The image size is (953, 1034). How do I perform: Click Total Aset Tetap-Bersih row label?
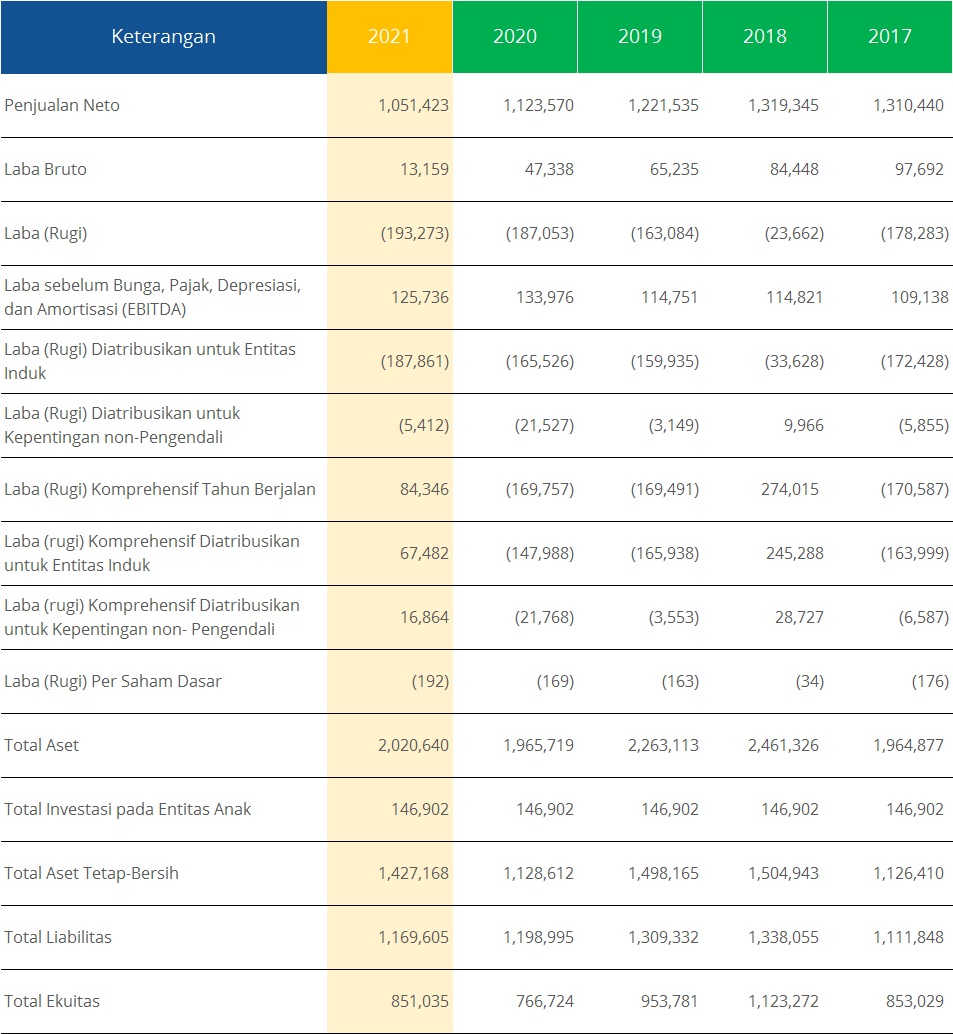pyautogui.click(x=91, y=873)
